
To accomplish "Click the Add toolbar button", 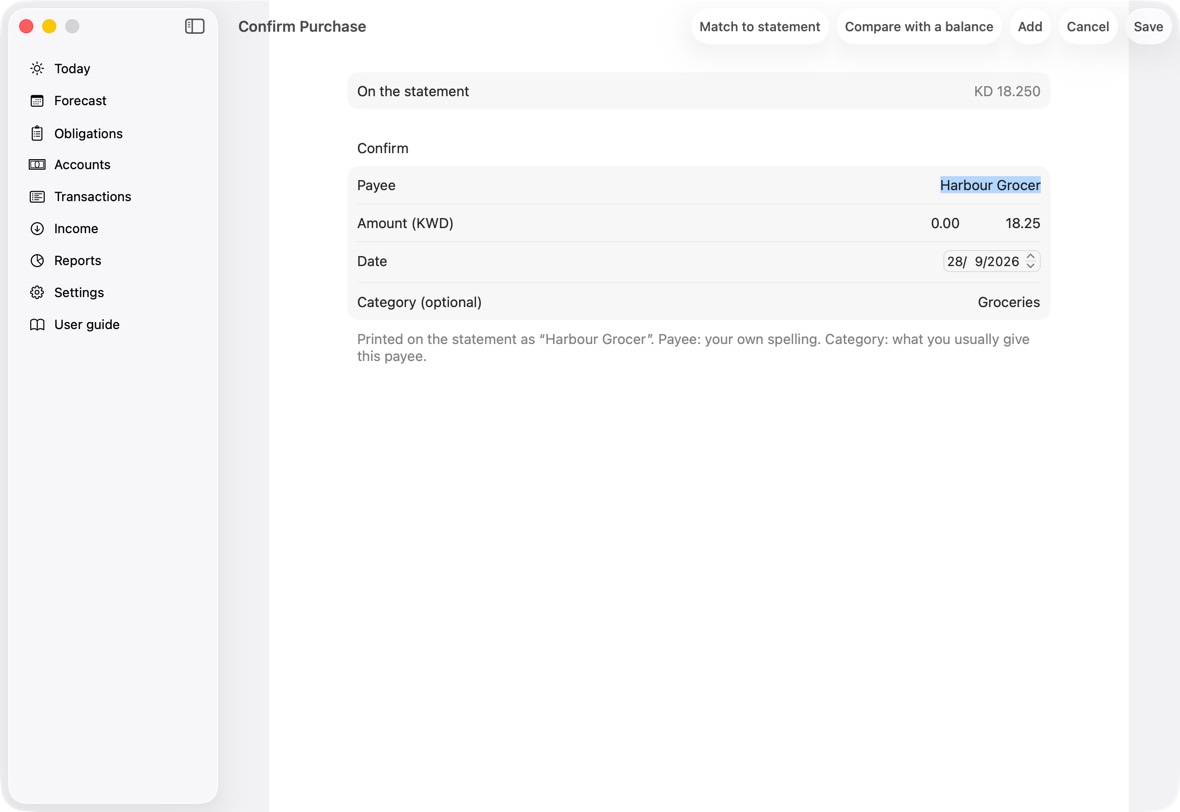I will pyautogui.click(x=1029, y=26).
